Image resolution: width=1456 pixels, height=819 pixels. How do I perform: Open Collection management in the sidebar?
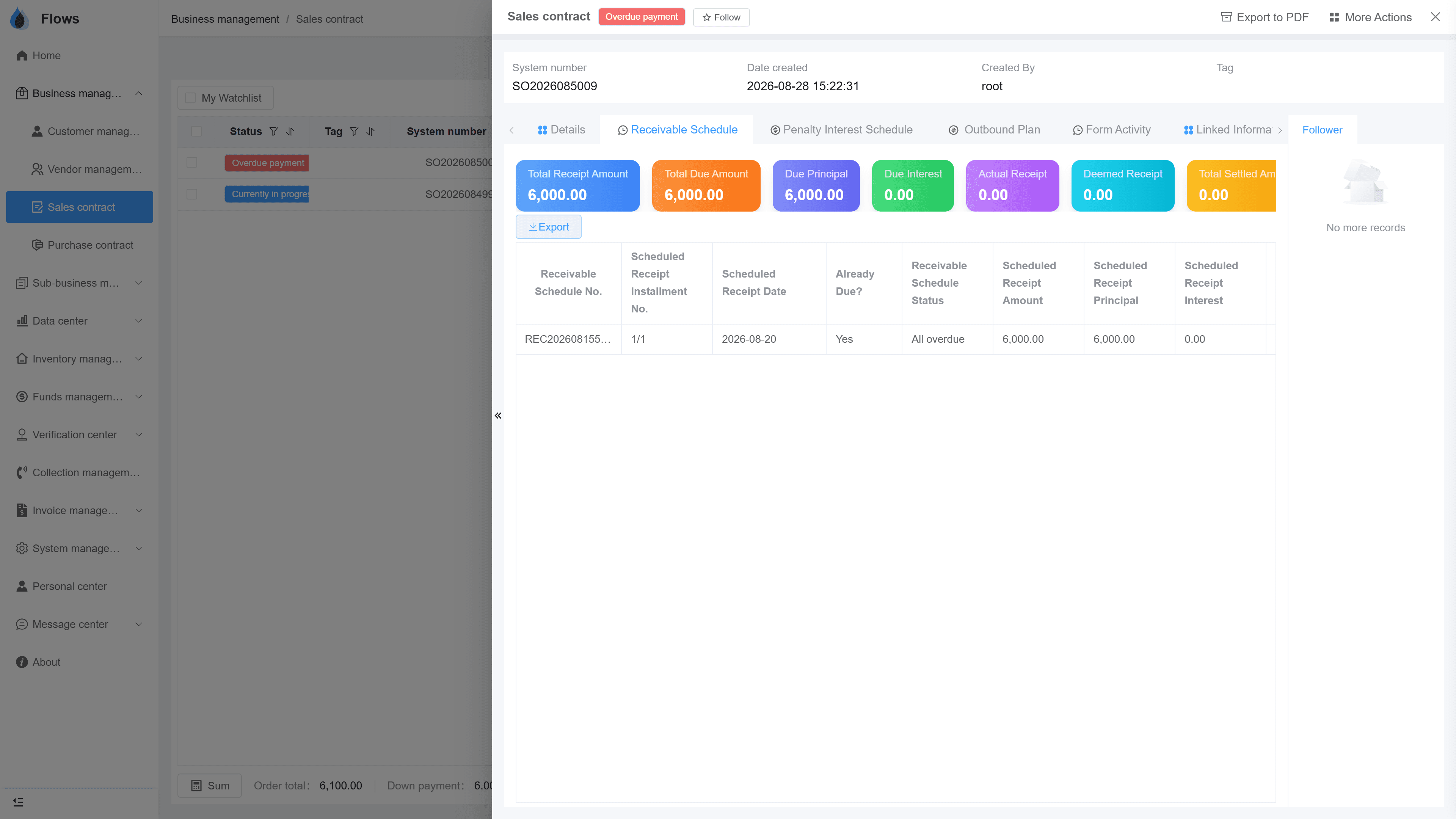(x=79, y=472)
